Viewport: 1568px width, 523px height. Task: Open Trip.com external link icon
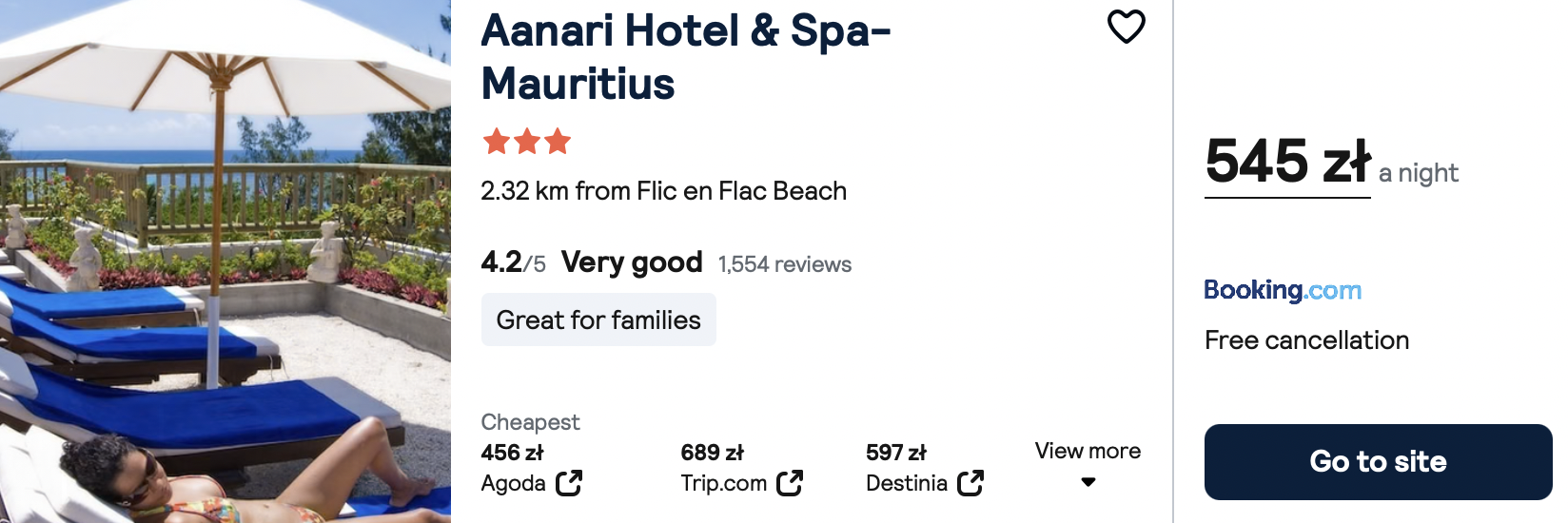(x=790, y=483)
